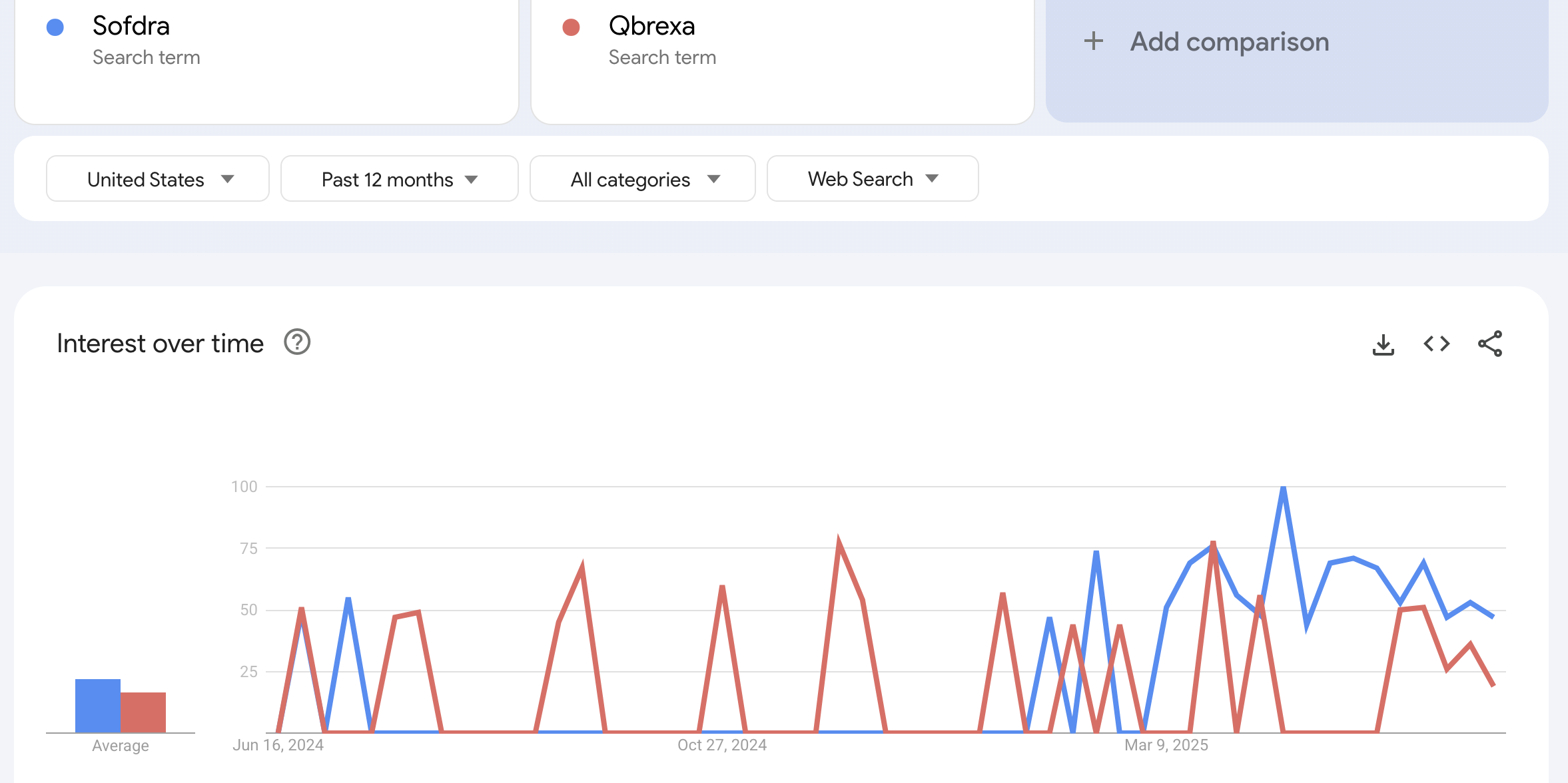Click the Add comparison button
The width and height of the screenshot is (1568, 783).
tap(1229, 42)
